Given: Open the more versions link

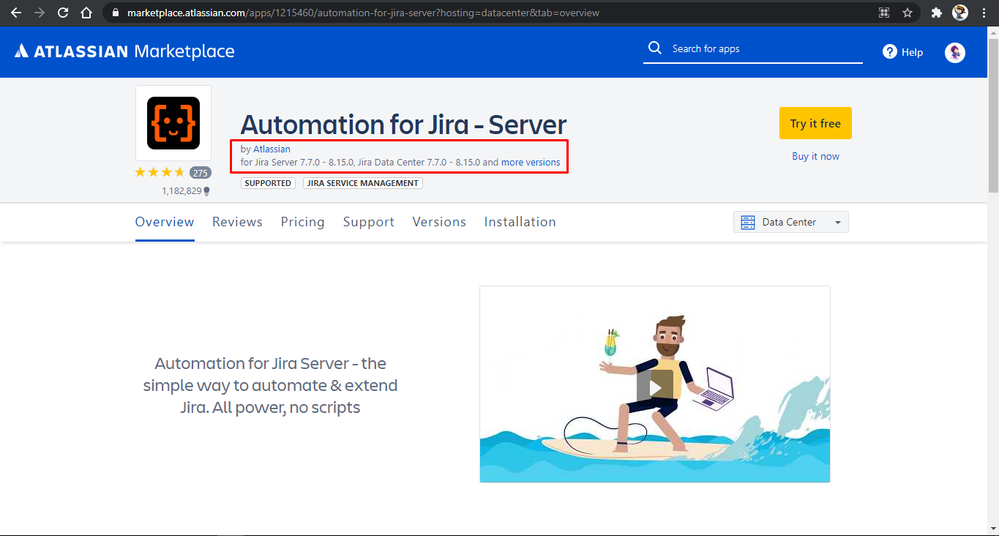Looking at the screenshot, I should (531, 162).
